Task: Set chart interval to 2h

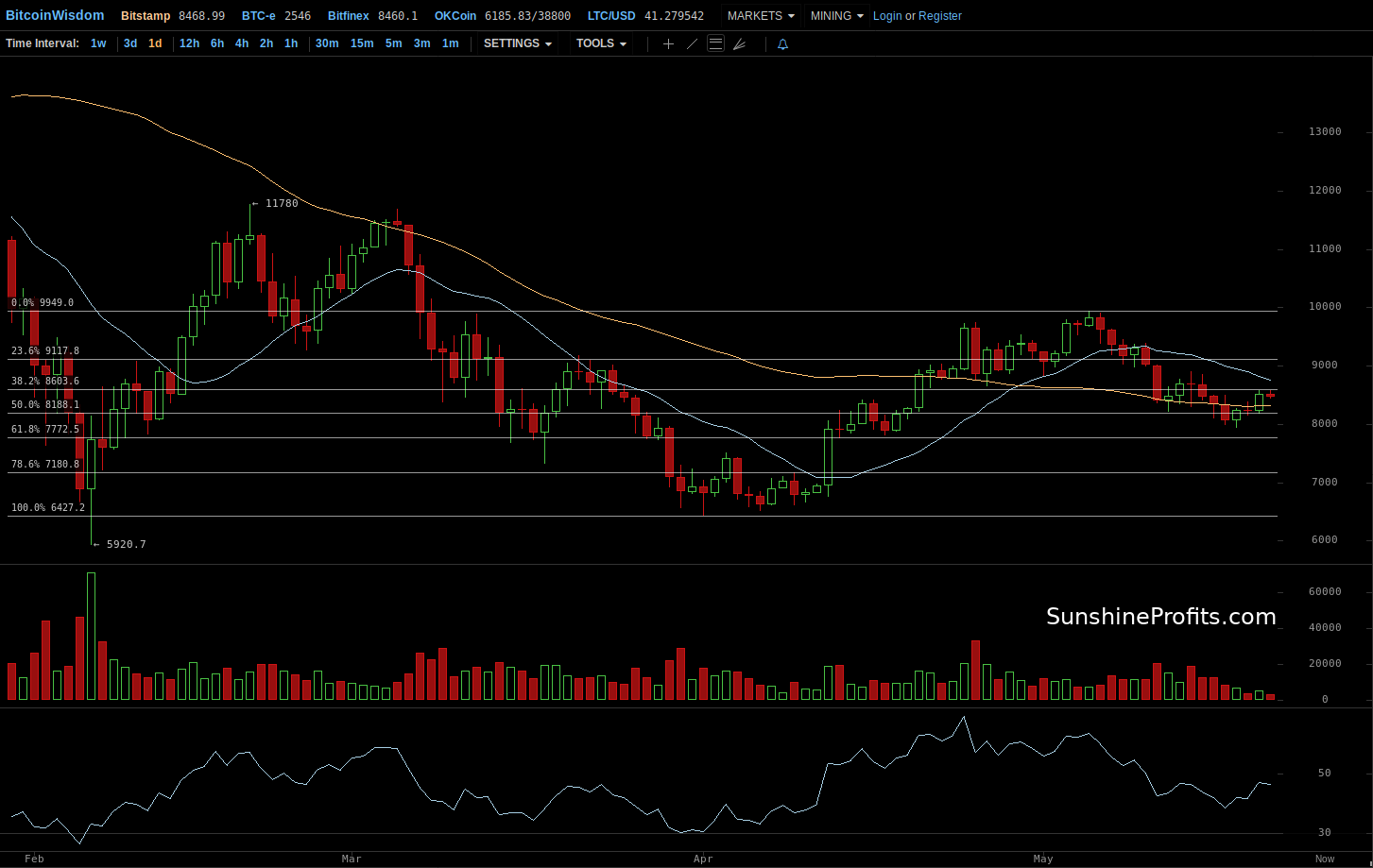Action: click(x=266, y=43)
